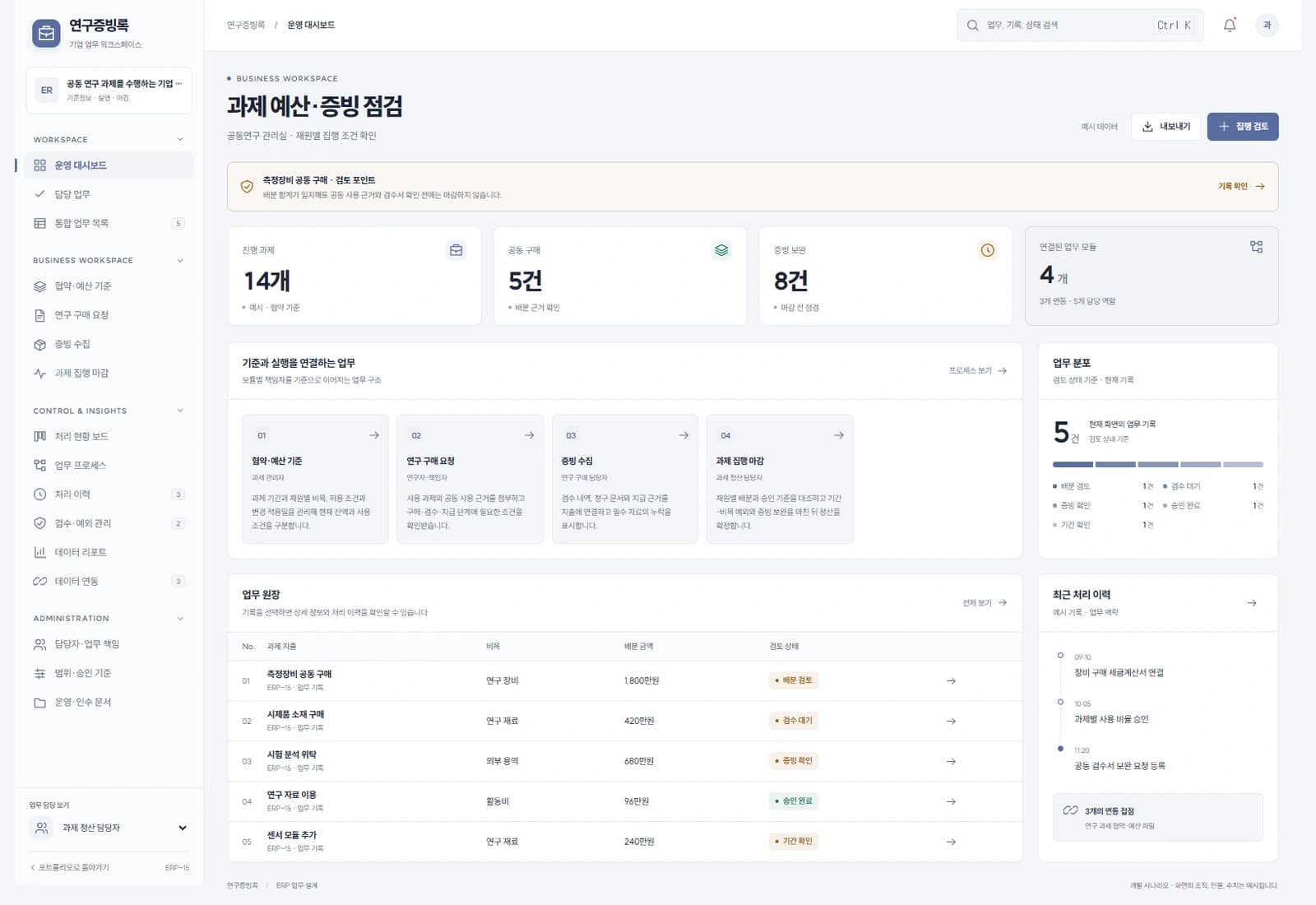Click the 내보내기 export button
This screenshot has height=905, width=1316.
[x=1165, y=127]
